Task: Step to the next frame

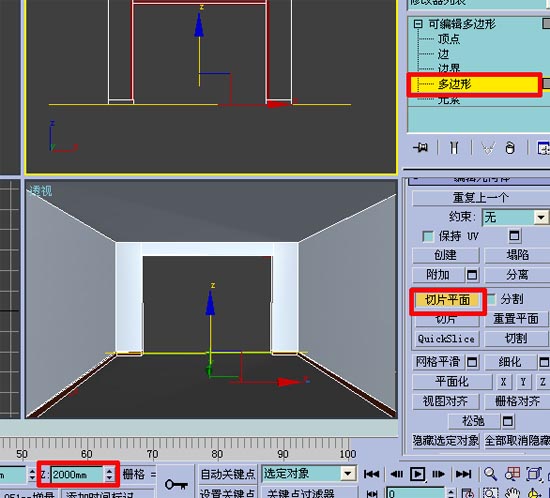Action: click(x=438, y=474)
